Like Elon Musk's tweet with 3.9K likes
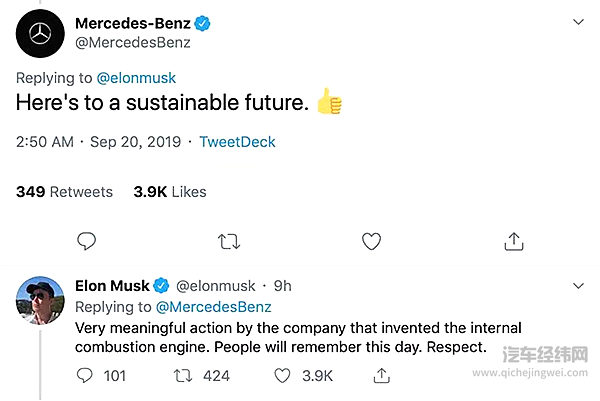600x401 pixels. (283, 376)
